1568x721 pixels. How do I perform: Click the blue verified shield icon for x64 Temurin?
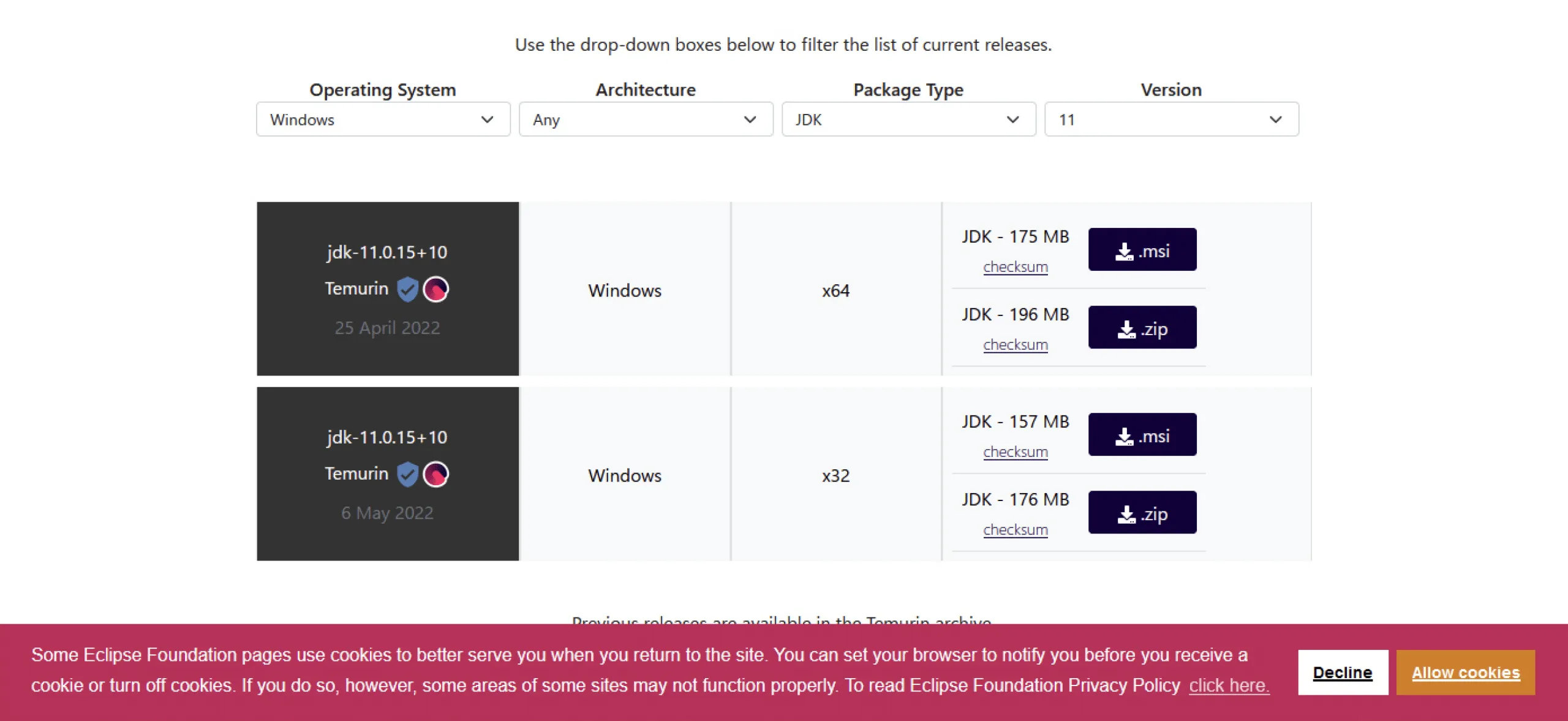tap(407, 289)
